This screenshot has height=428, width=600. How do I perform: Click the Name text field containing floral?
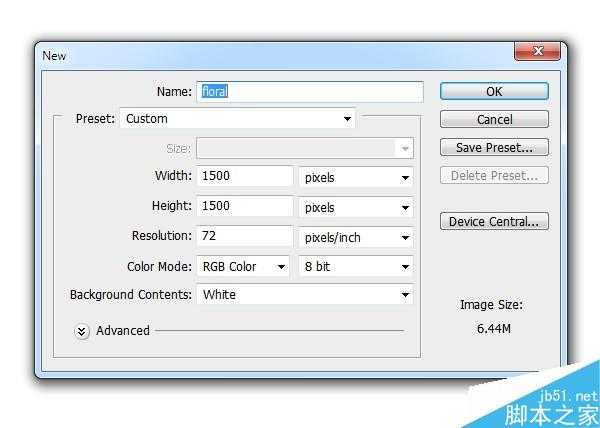(x=310, y=91)
